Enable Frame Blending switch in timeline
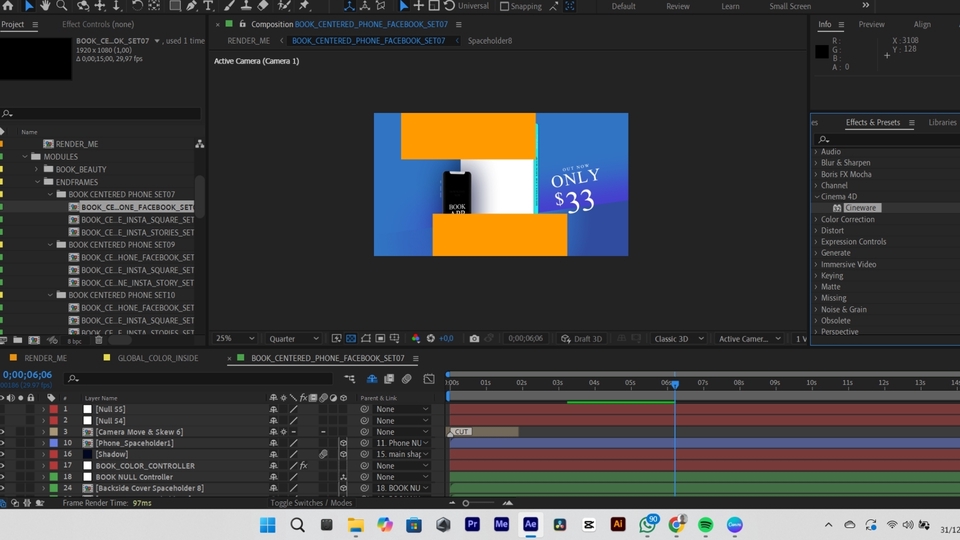960x540 pixels. (389, 379)
